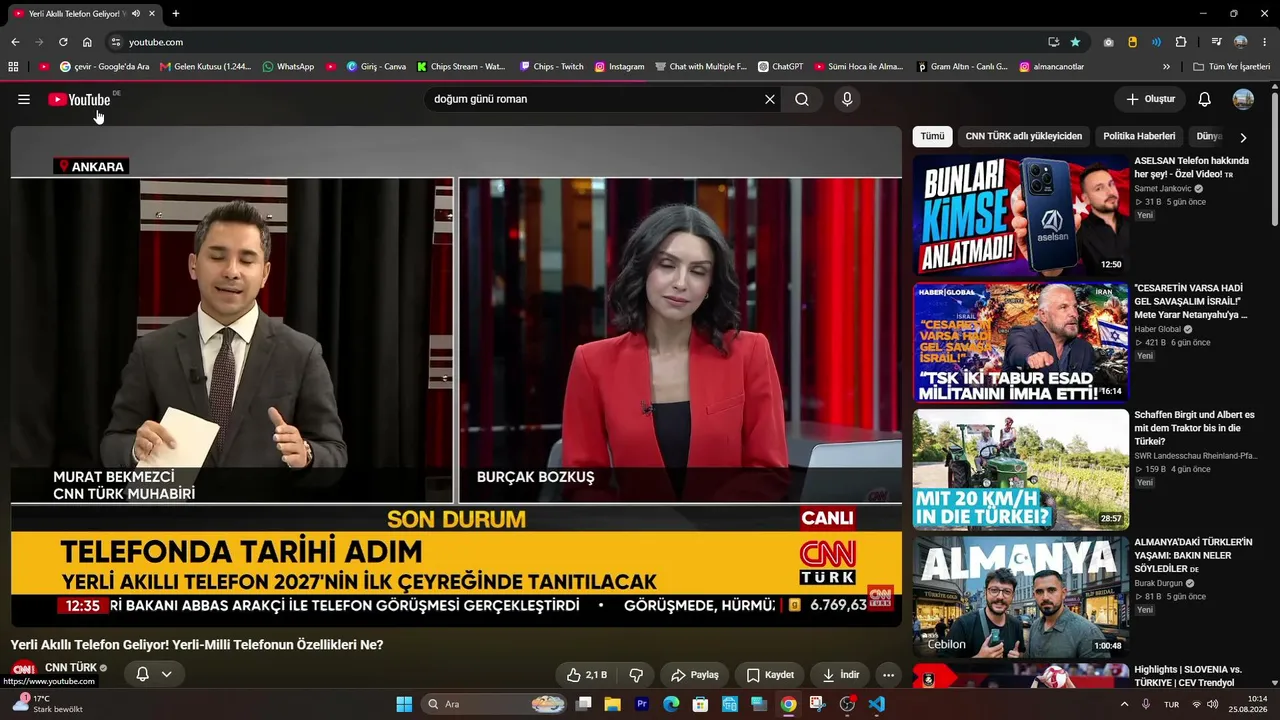Image resolution: width=1280 pixels, height=720 pixels.
Task: Toggle channel notification bell for CNN TÜRK
Action: click(142, 674)
